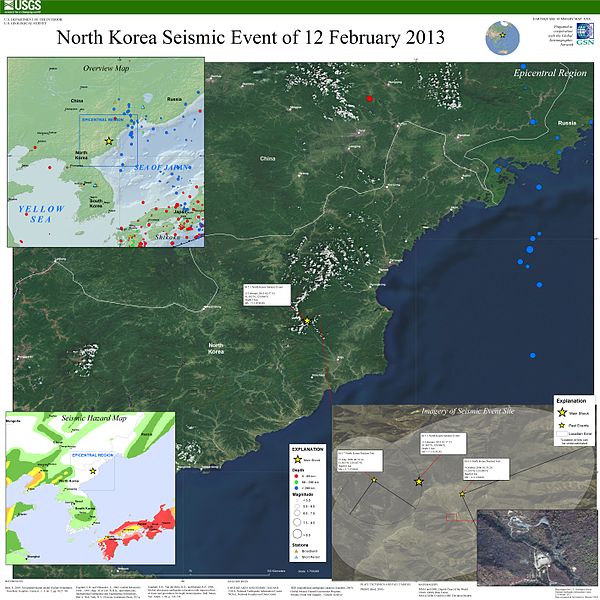
Task: Click the red depth dot in the legend
Action: (x=296, y=475)
